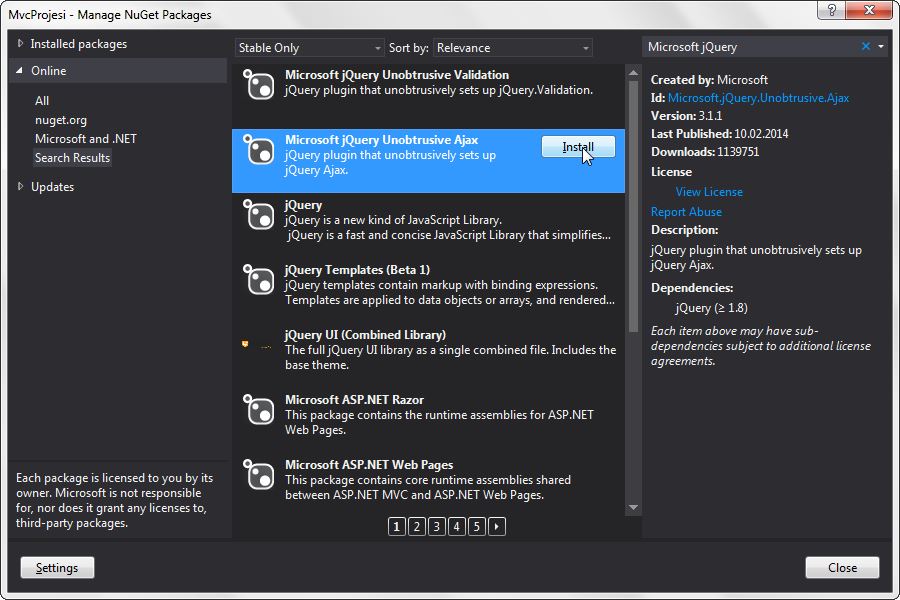Open the Sort by Relevance dropdown

513,48
